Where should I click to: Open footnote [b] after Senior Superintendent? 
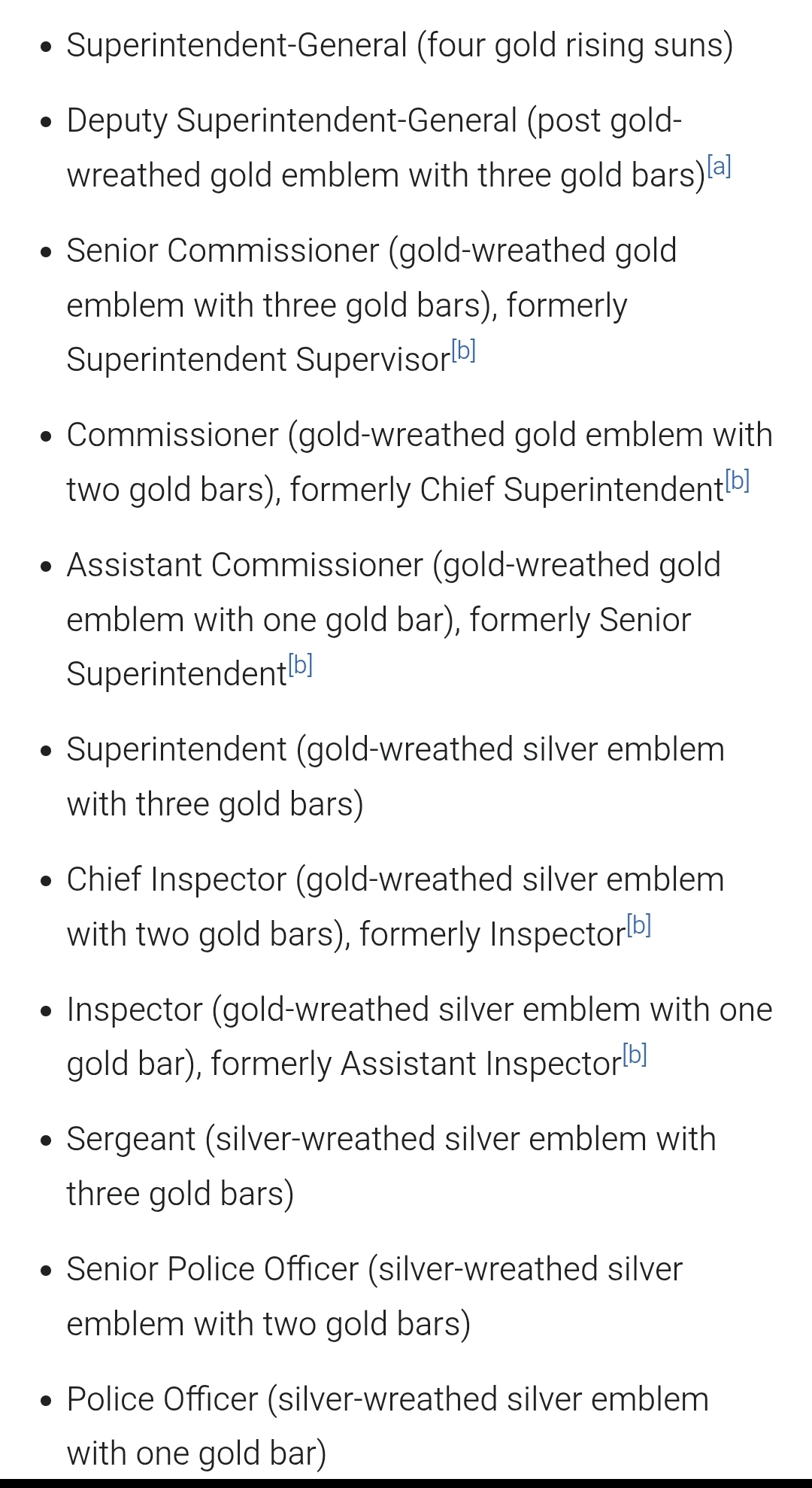click(x=300, y=665)
